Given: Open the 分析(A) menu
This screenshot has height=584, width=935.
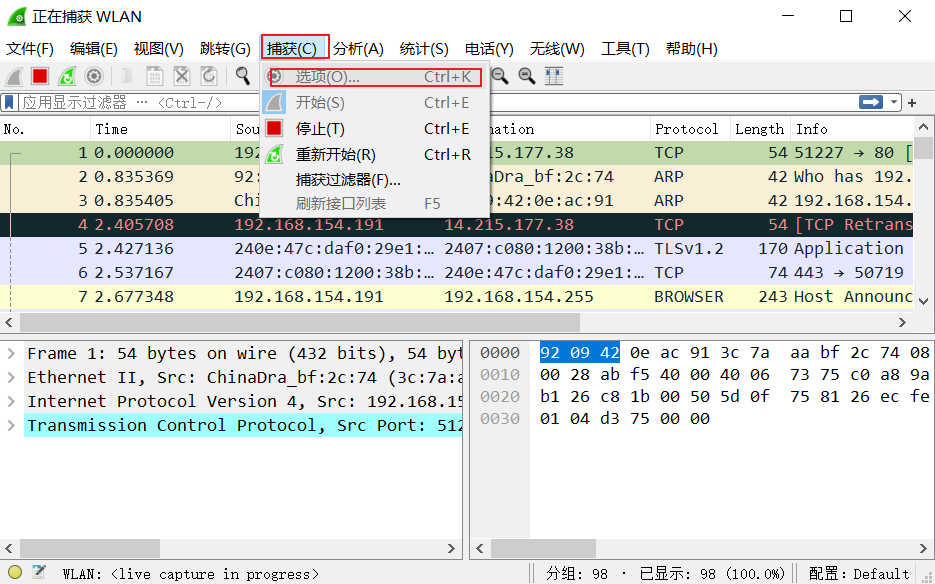Looking at the screenshot, I should coord(358,48).
